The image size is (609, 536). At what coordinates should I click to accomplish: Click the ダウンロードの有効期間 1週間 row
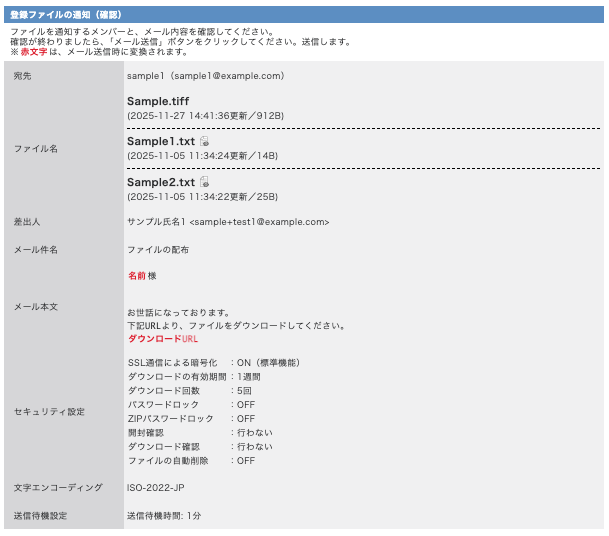pyautogui.click(x=194, y=377)
